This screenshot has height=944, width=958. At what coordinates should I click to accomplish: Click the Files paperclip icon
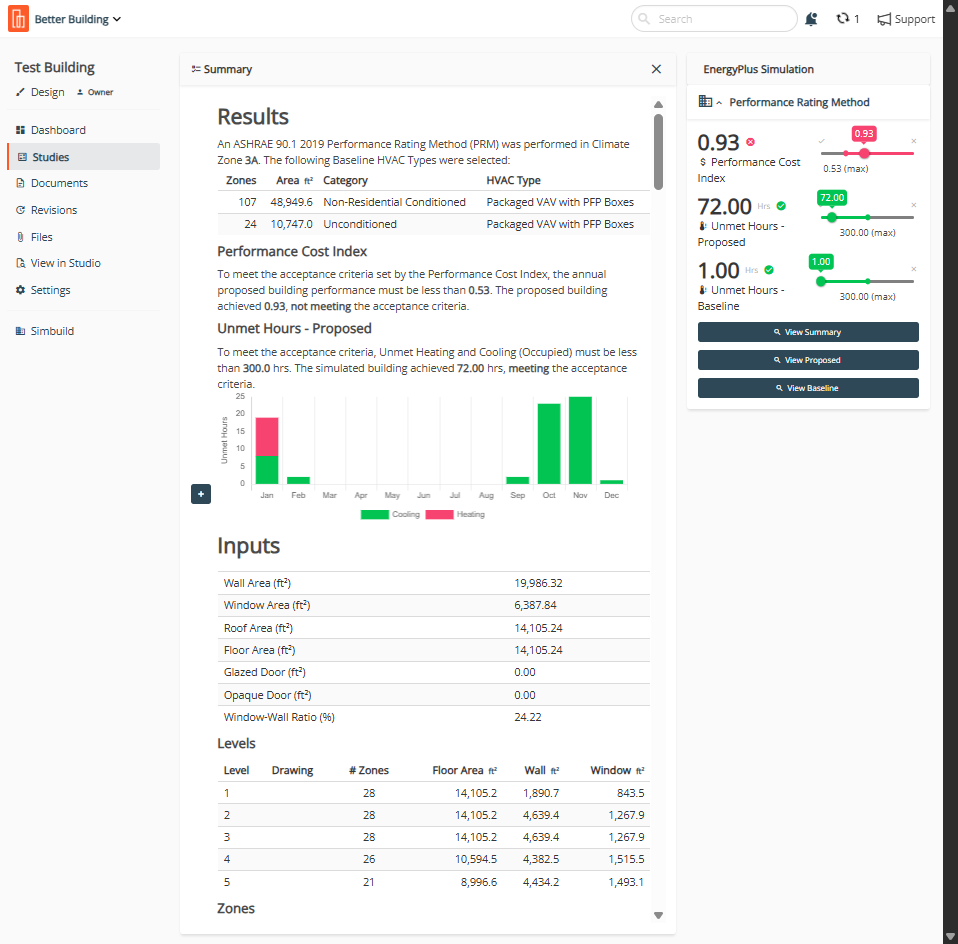20,237
